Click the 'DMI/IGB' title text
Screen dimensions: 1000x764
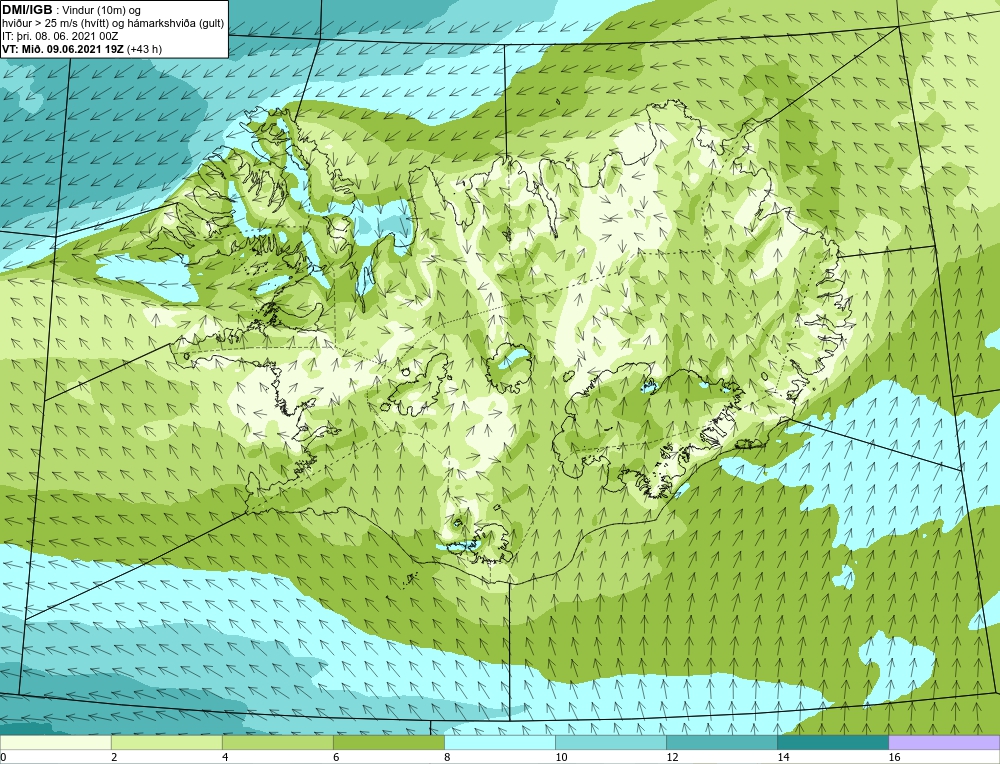coord(27,10)
